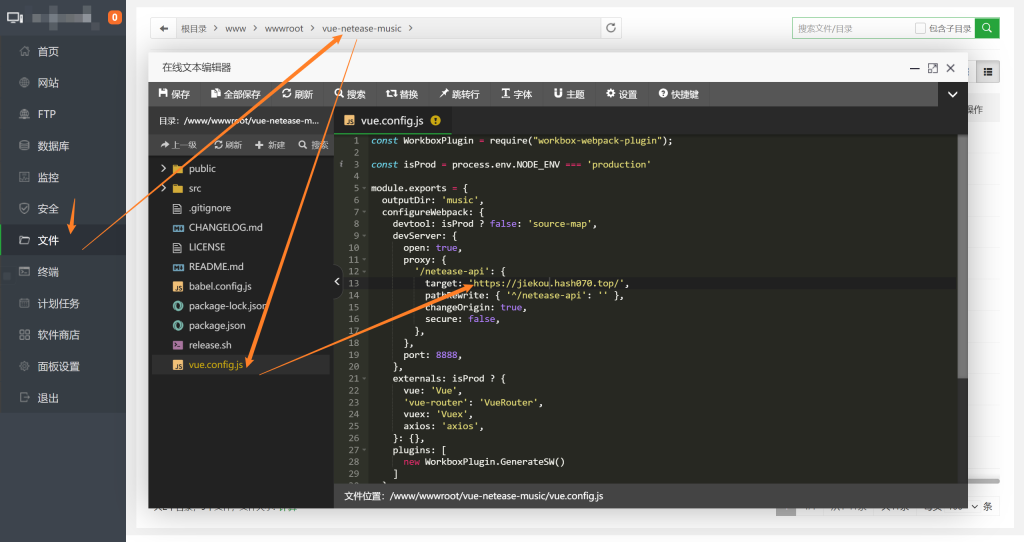Open README.md in the tree
1024x542 pixels.
point(216,266)
